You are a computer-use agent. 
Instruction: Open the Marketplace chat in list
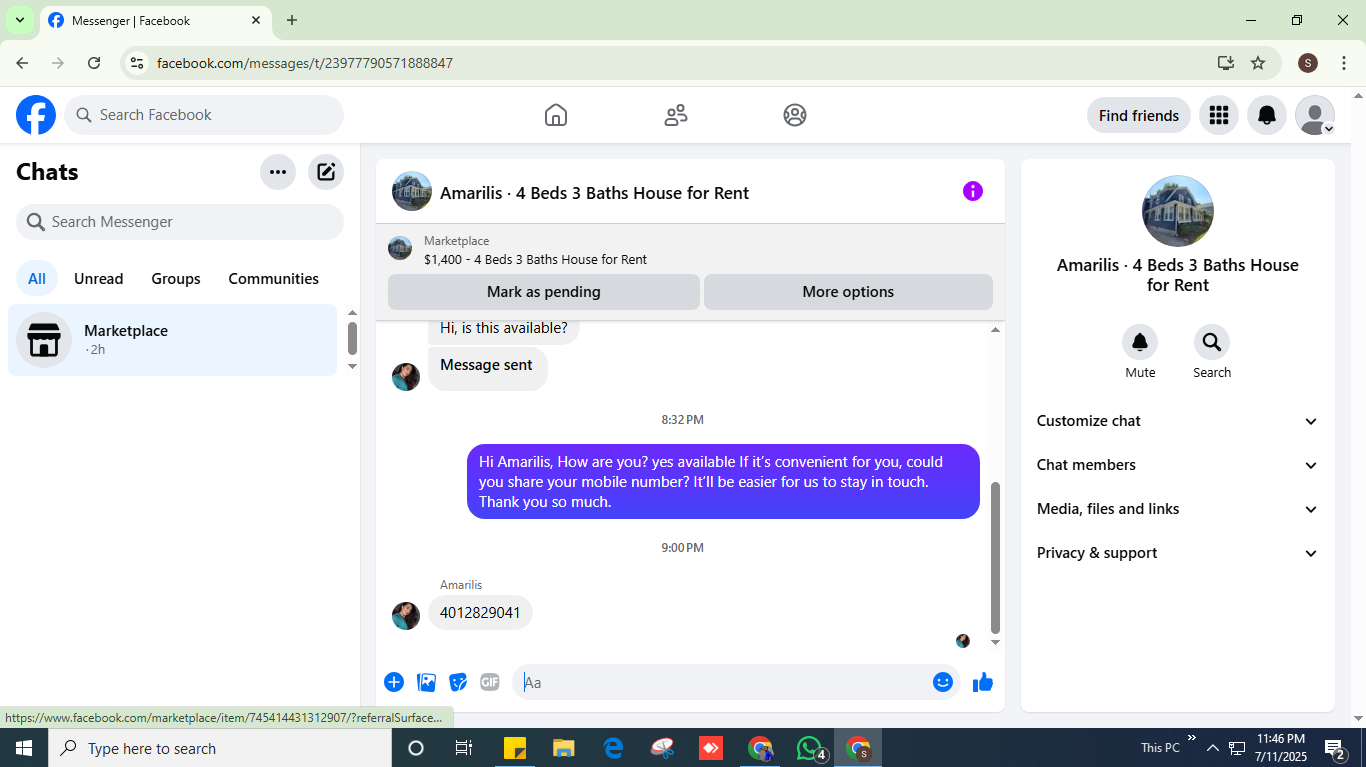click(x=173, y=340)
